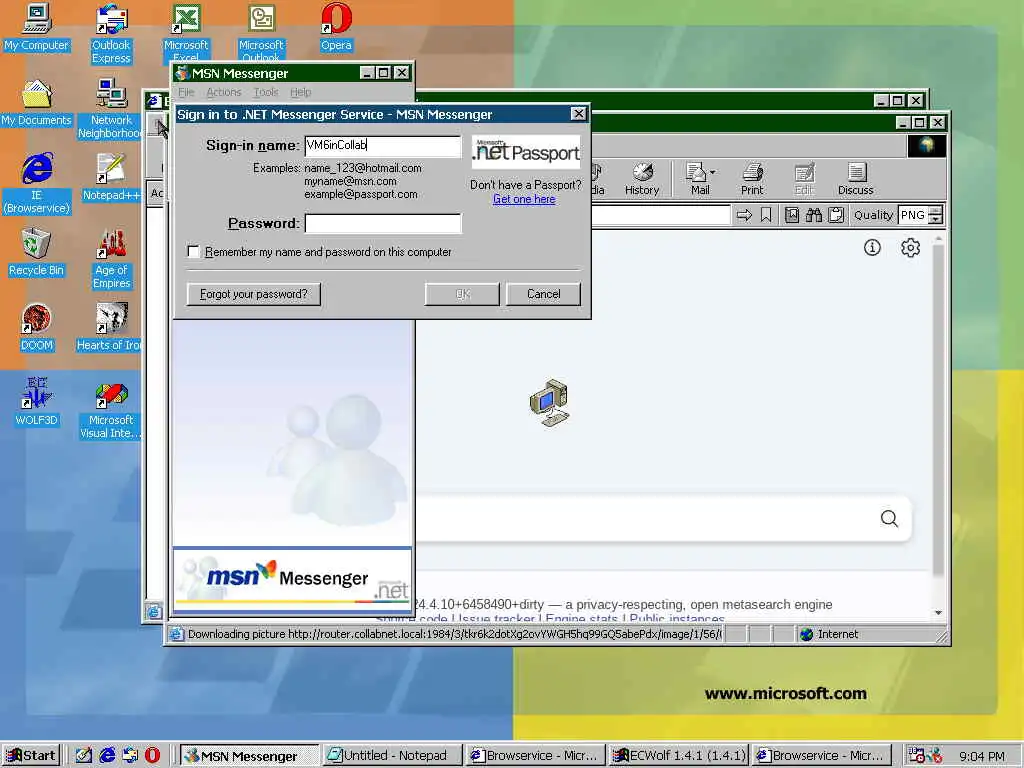This screenshot has height=768, width=1024.
Task: Click the greyed-out OK button in the sign-in dialog
Action: [x=462, y=294]
